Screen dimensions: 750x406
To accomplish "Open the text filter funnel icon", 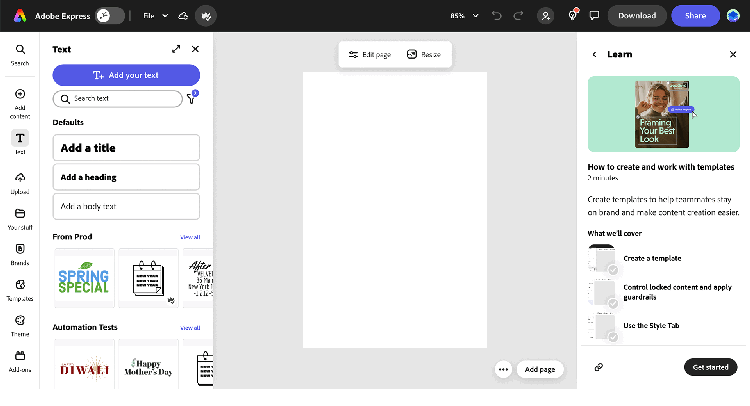I will (x=191, y=98).
